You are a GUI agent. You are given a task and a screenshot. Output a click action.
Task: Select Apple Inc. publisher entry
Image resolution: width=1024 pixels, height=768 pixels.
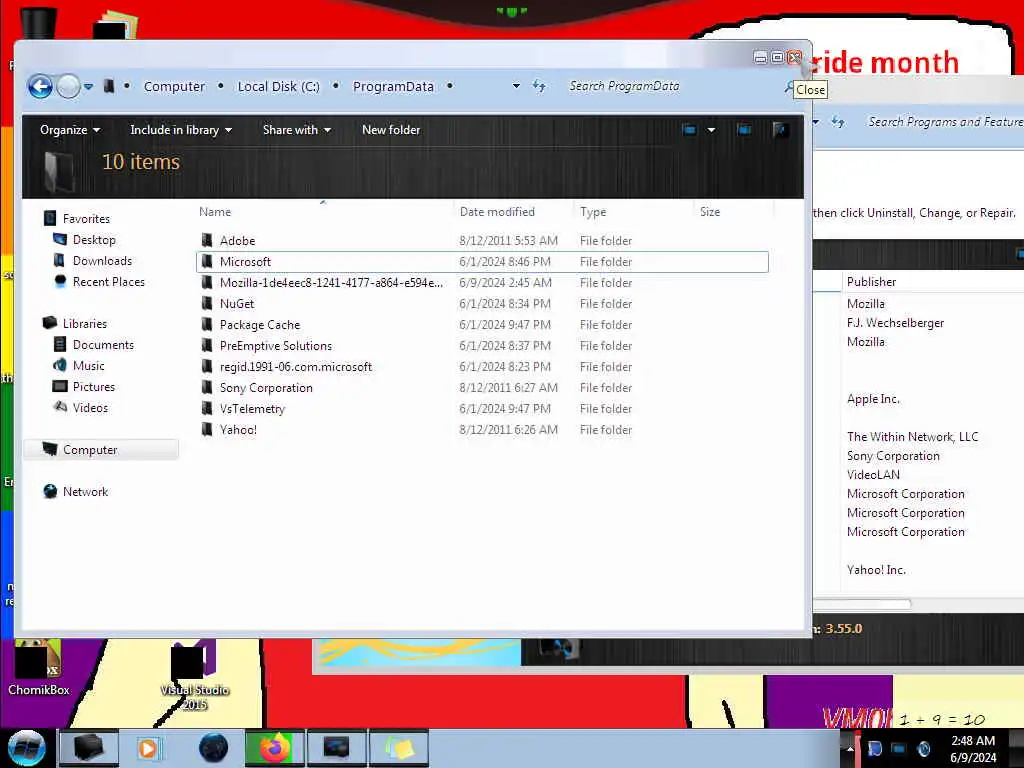873,398
